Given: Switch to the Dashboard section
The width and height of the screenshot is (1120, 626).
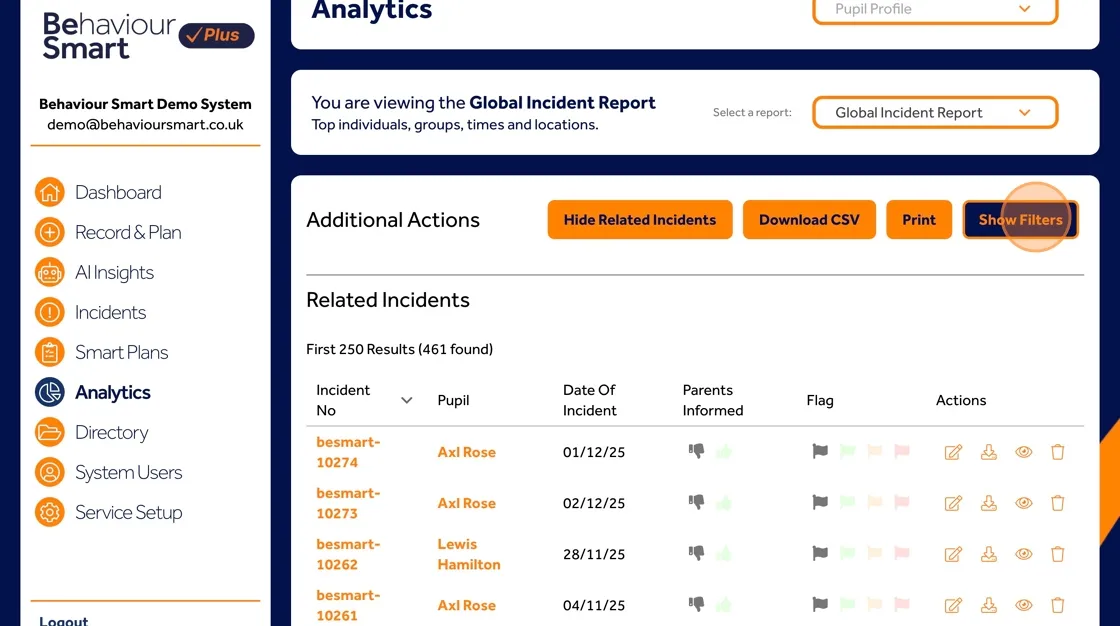Looking at the screenshot, I should (x=49, y=192).
